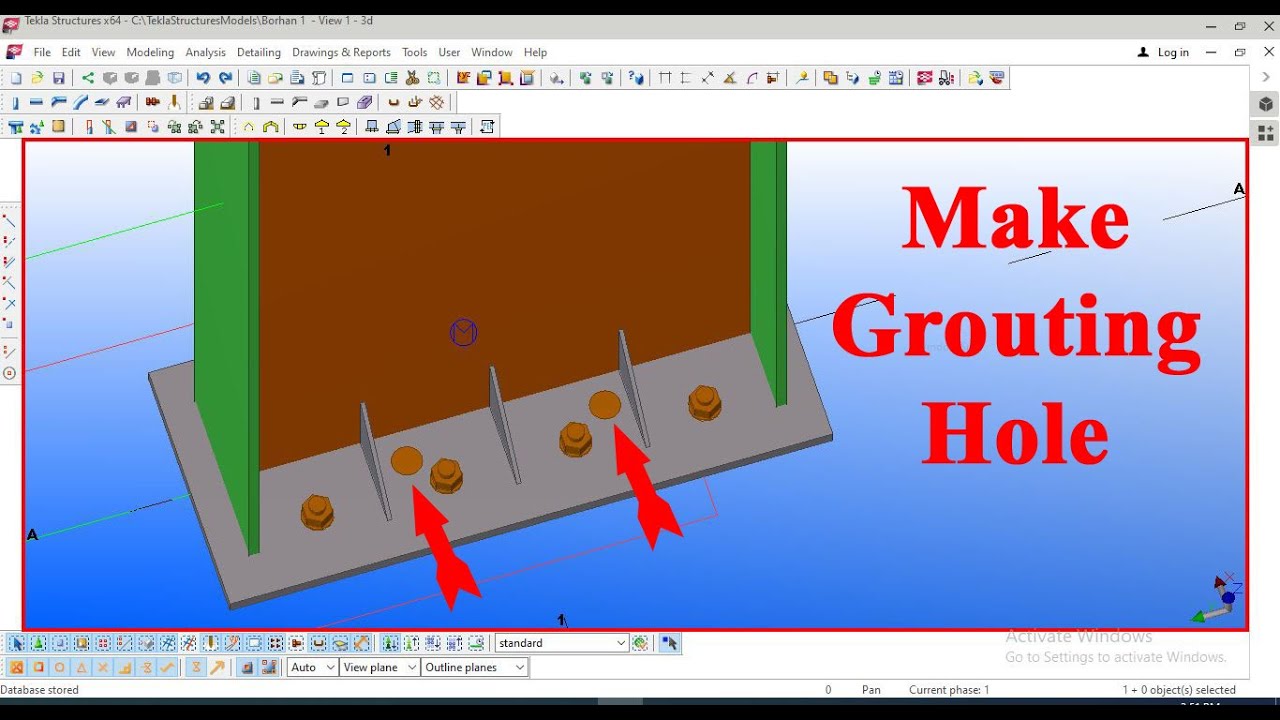1280x720 pixels.
Task: Toggle the orange arrow snap switch
Action: [218, 667]
